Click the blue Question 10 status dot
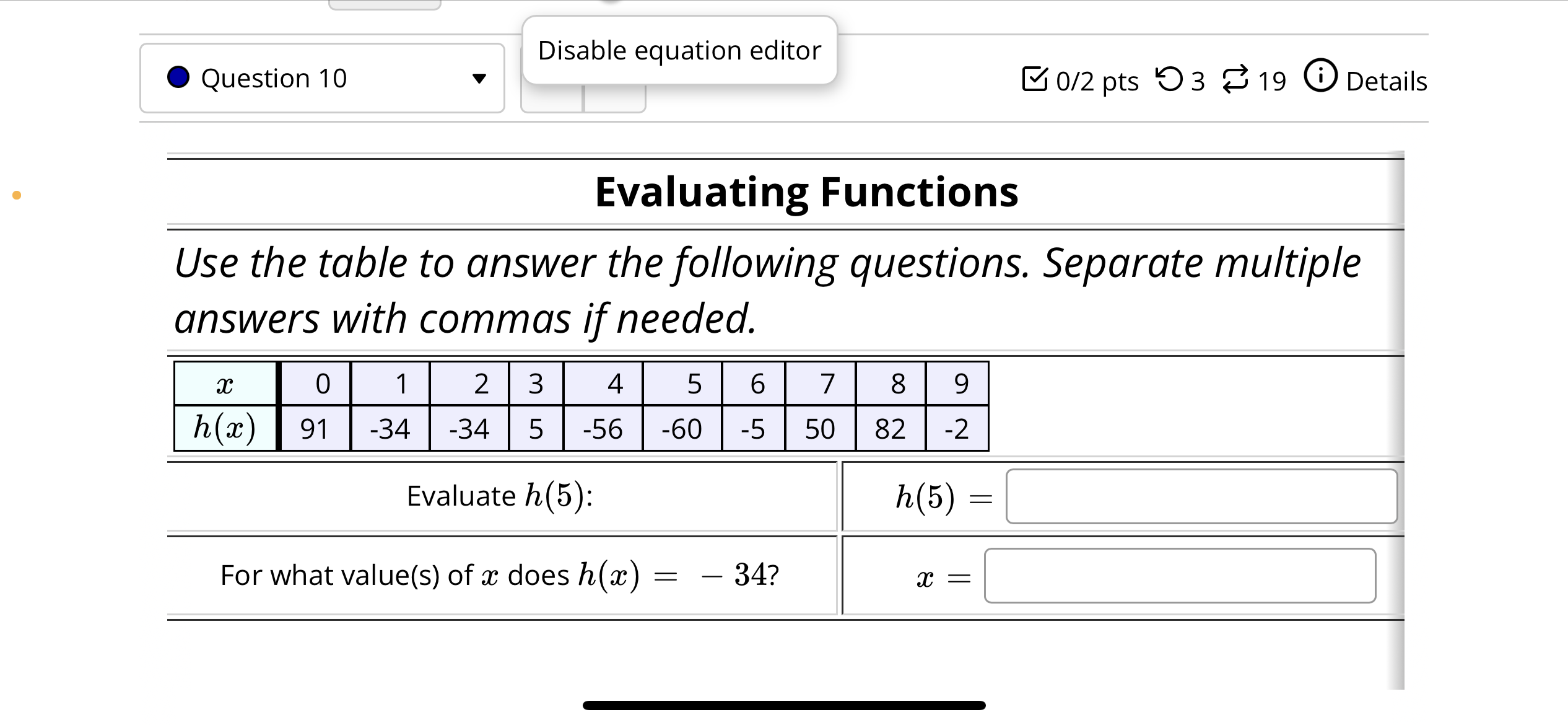This screenshot has height=725, width=1568. 178,77
